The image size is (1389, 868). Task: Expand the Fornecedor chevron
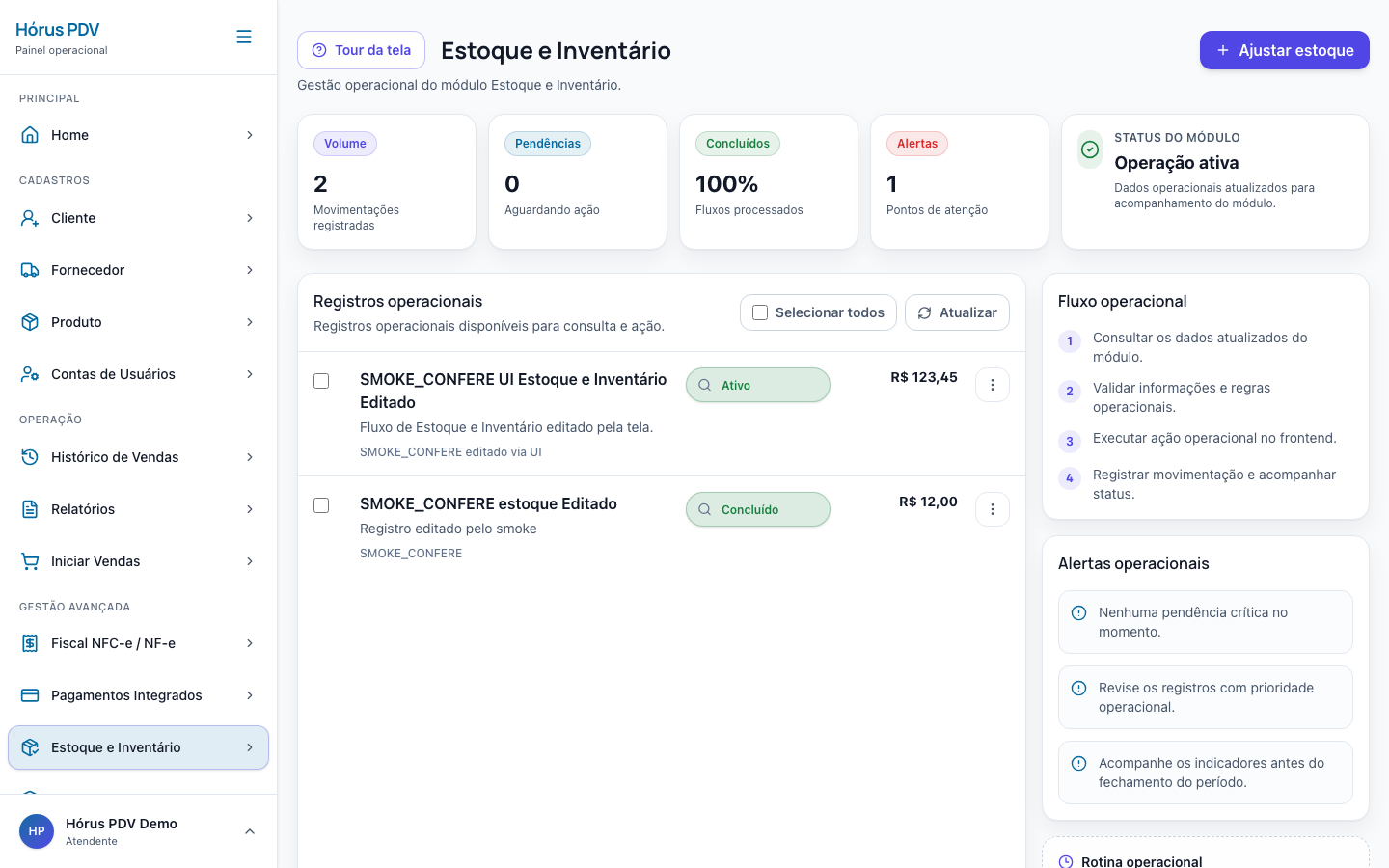(250, 270)
